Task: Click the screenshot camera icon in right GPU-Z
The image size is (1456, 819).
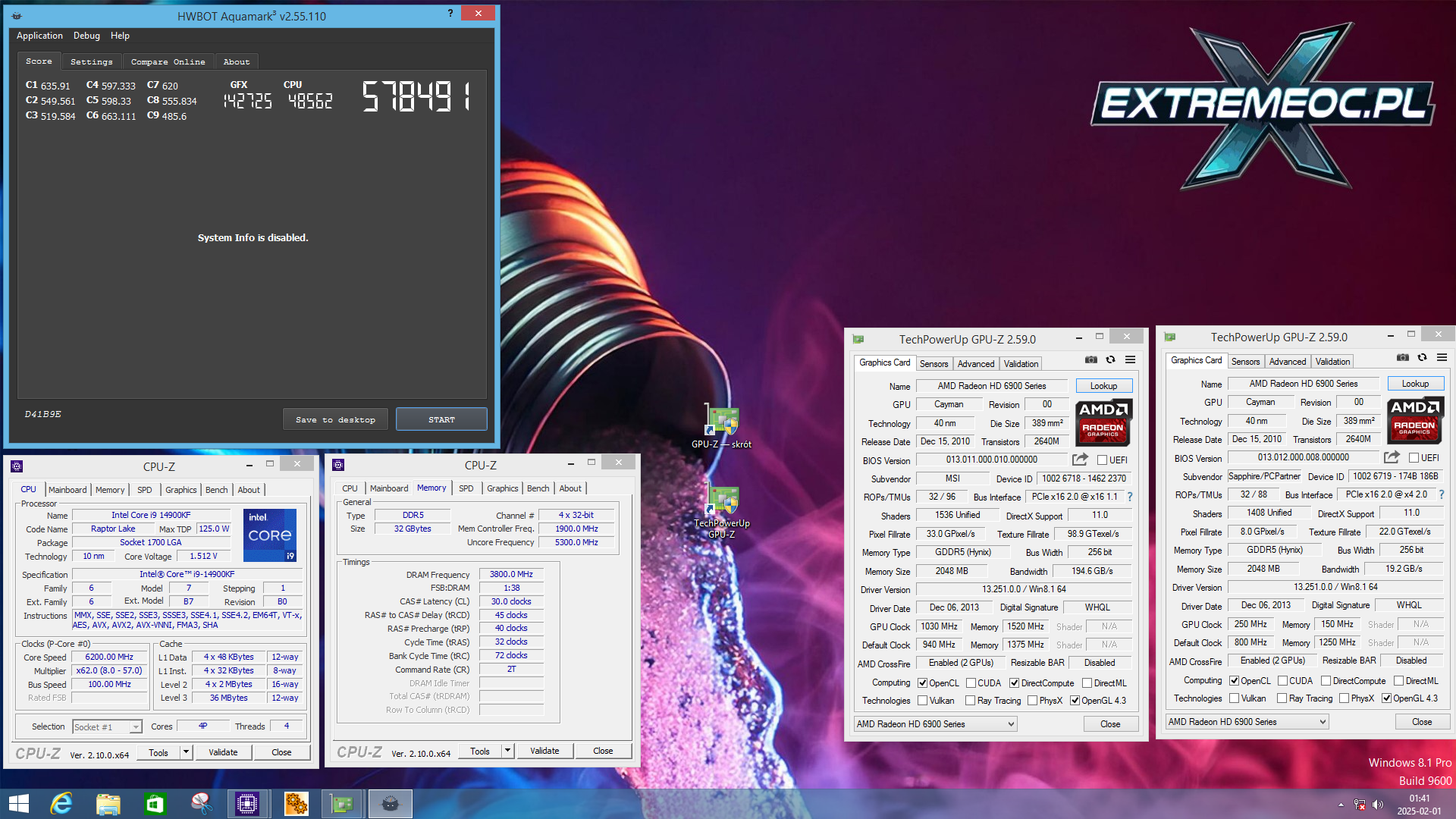Action: [1402, 358]
